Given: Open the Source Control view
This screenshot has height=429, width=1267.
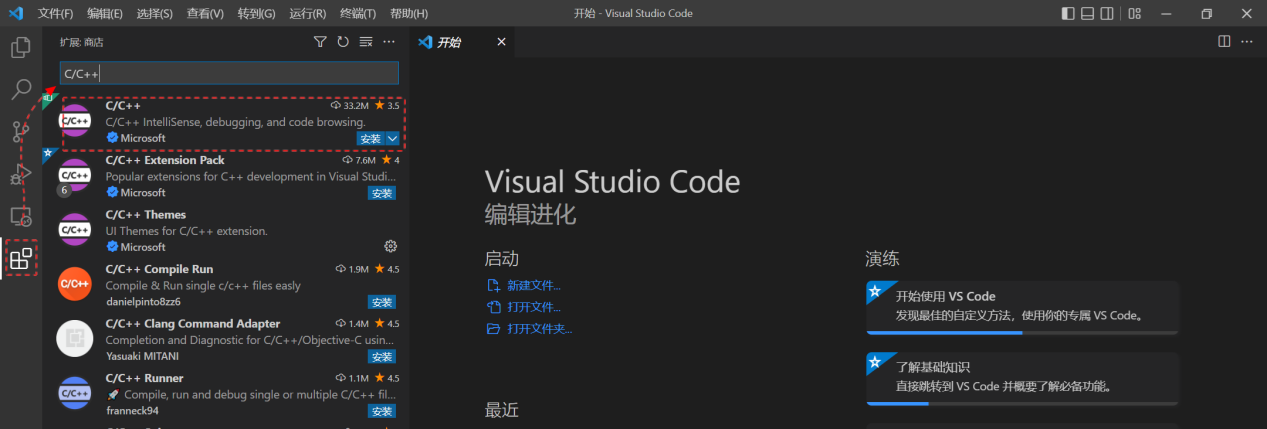Looking at the screenshot, I should [20, 131].
